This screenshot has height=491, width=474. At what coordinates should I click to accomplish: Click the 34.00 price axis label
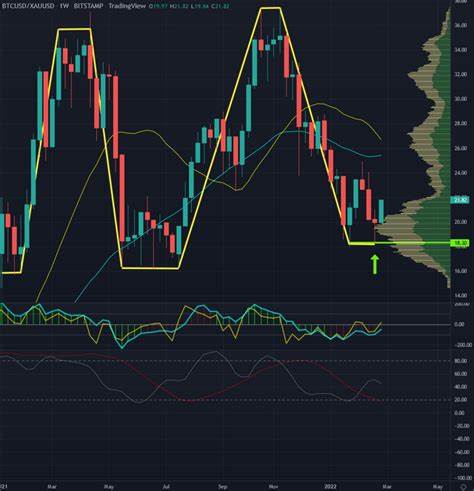pos(461,50)
